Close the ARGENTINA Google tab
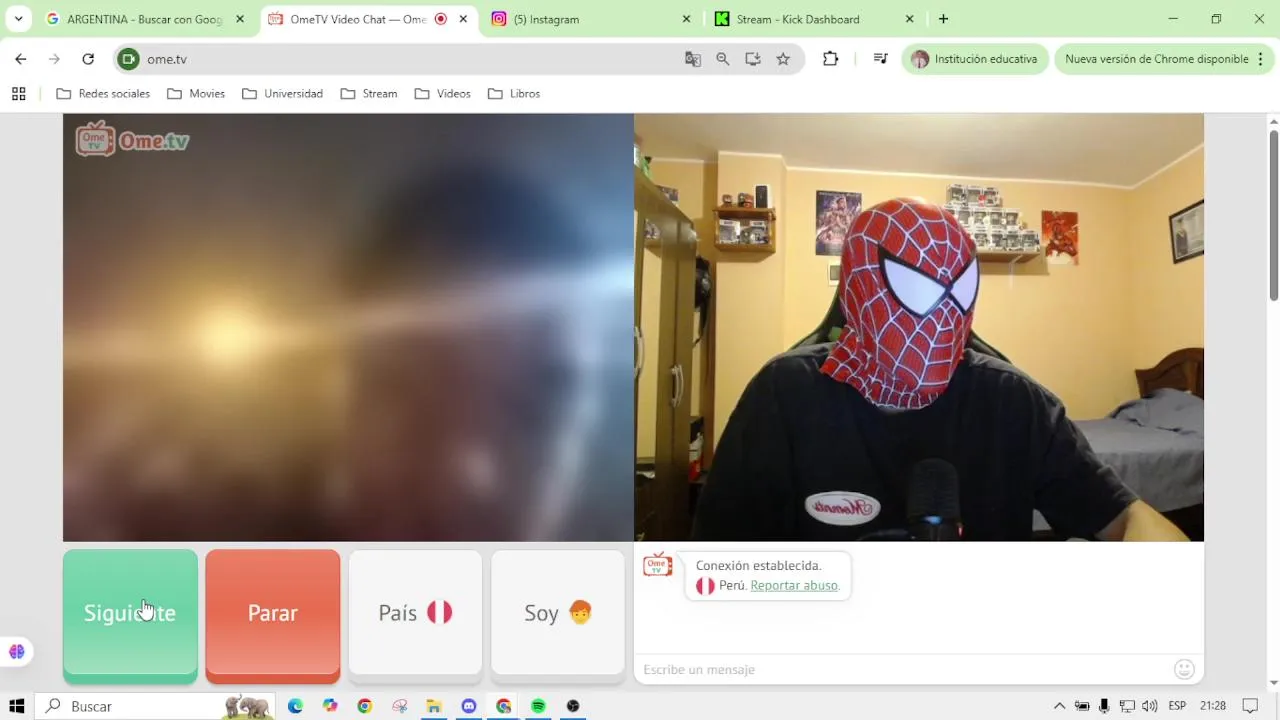Screen dimensions: 1280x720 [x=240, y=19]
